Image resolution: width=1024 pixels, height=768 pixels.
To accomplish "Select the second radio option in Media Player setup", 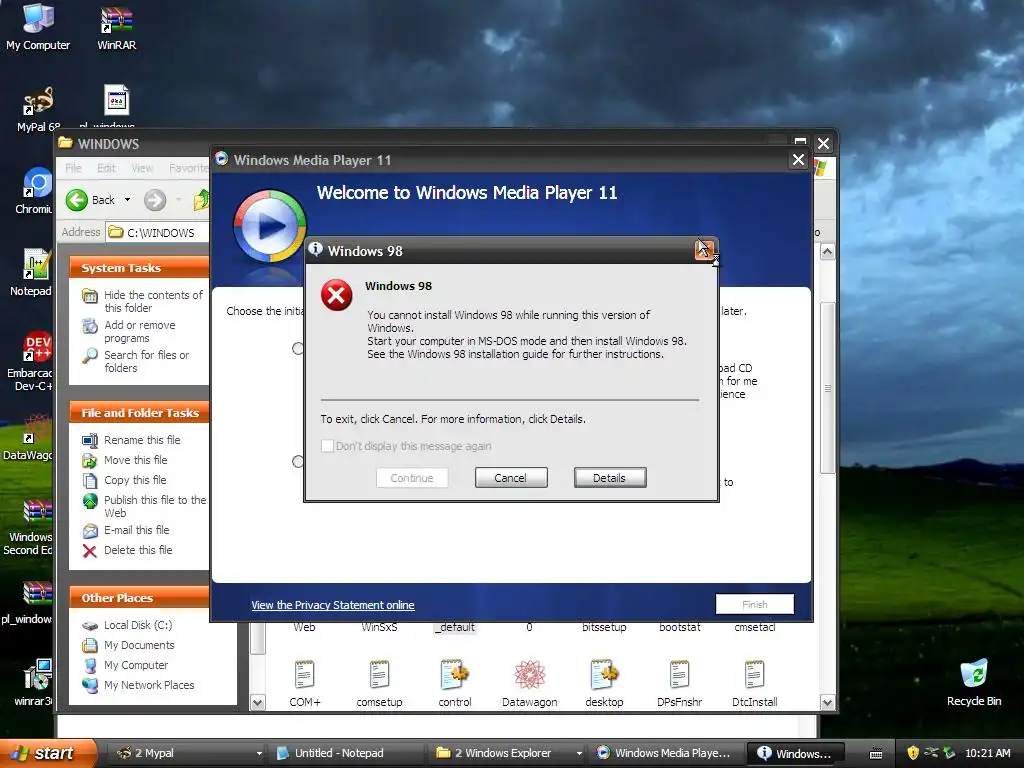I will coord(298,462).
